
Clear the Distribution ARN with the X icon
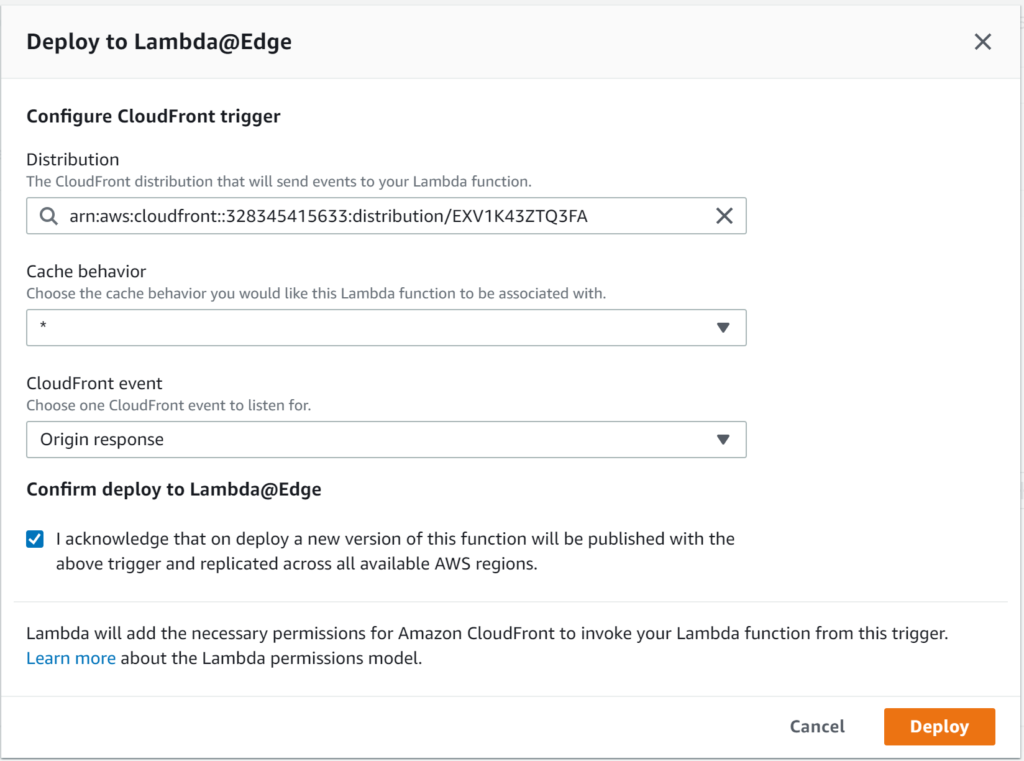724,216
